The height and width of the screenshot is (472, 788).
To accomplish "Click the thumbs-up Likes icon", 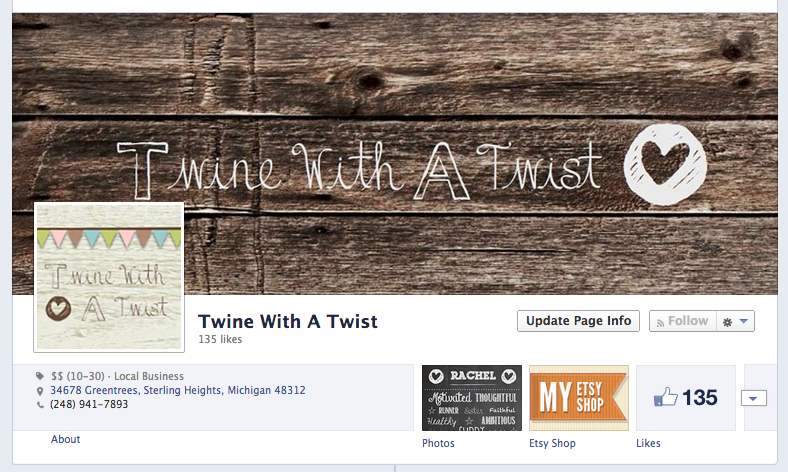I will (x=665, y=397).
